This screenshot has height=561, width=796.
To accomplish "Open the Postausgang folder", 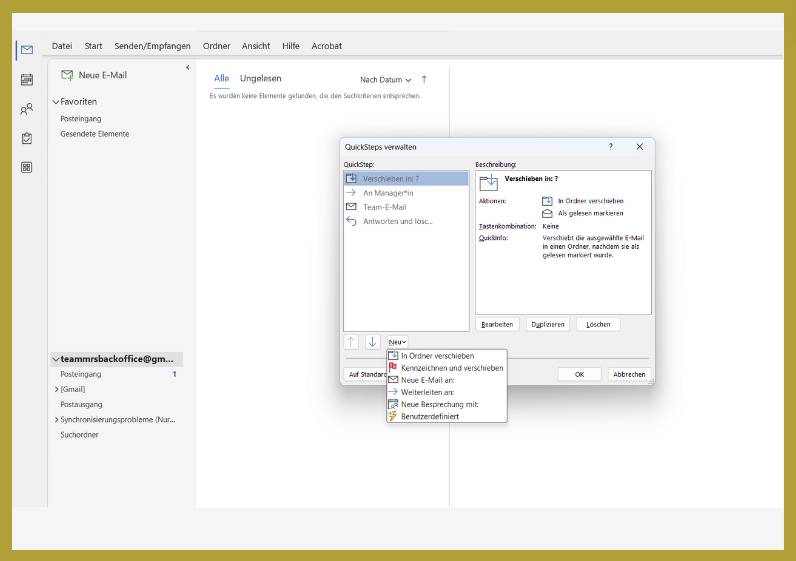I will coord(81,405).
